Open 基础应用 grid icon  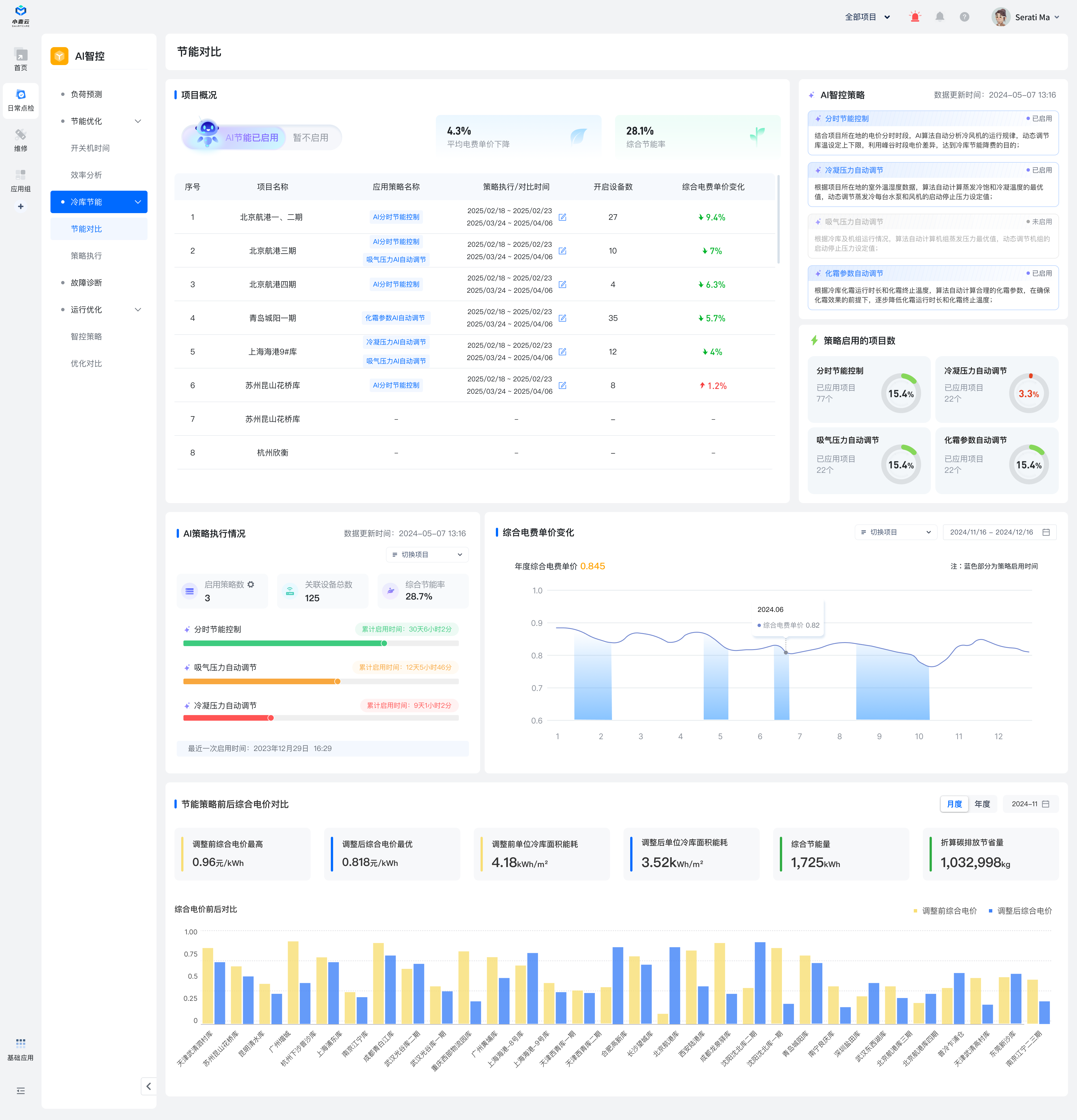[x=20, y=1043]
